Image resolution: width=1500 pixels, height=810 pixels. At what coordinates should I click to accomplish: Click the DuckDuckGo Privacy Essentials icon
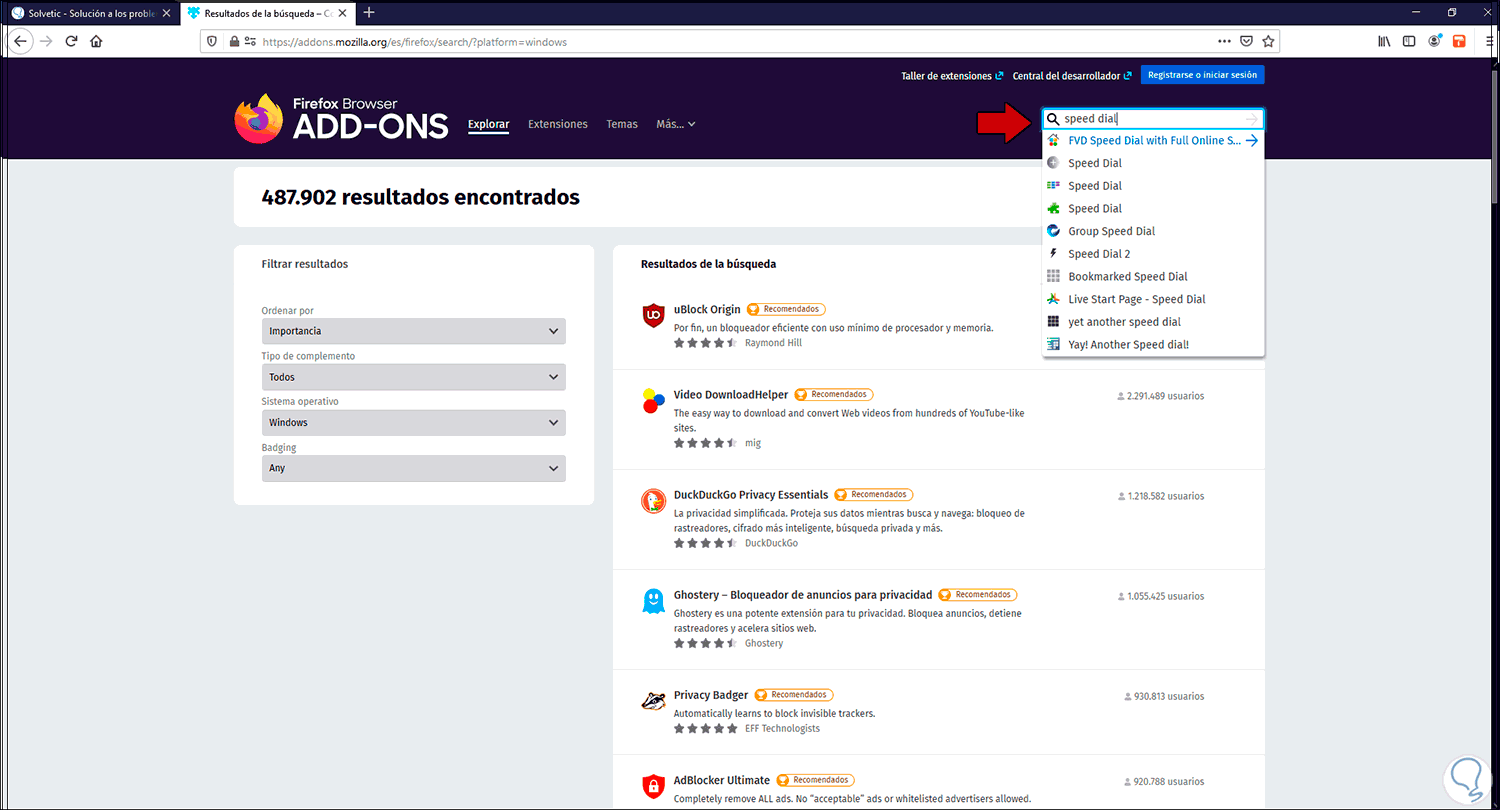click(x=653, y=501)
